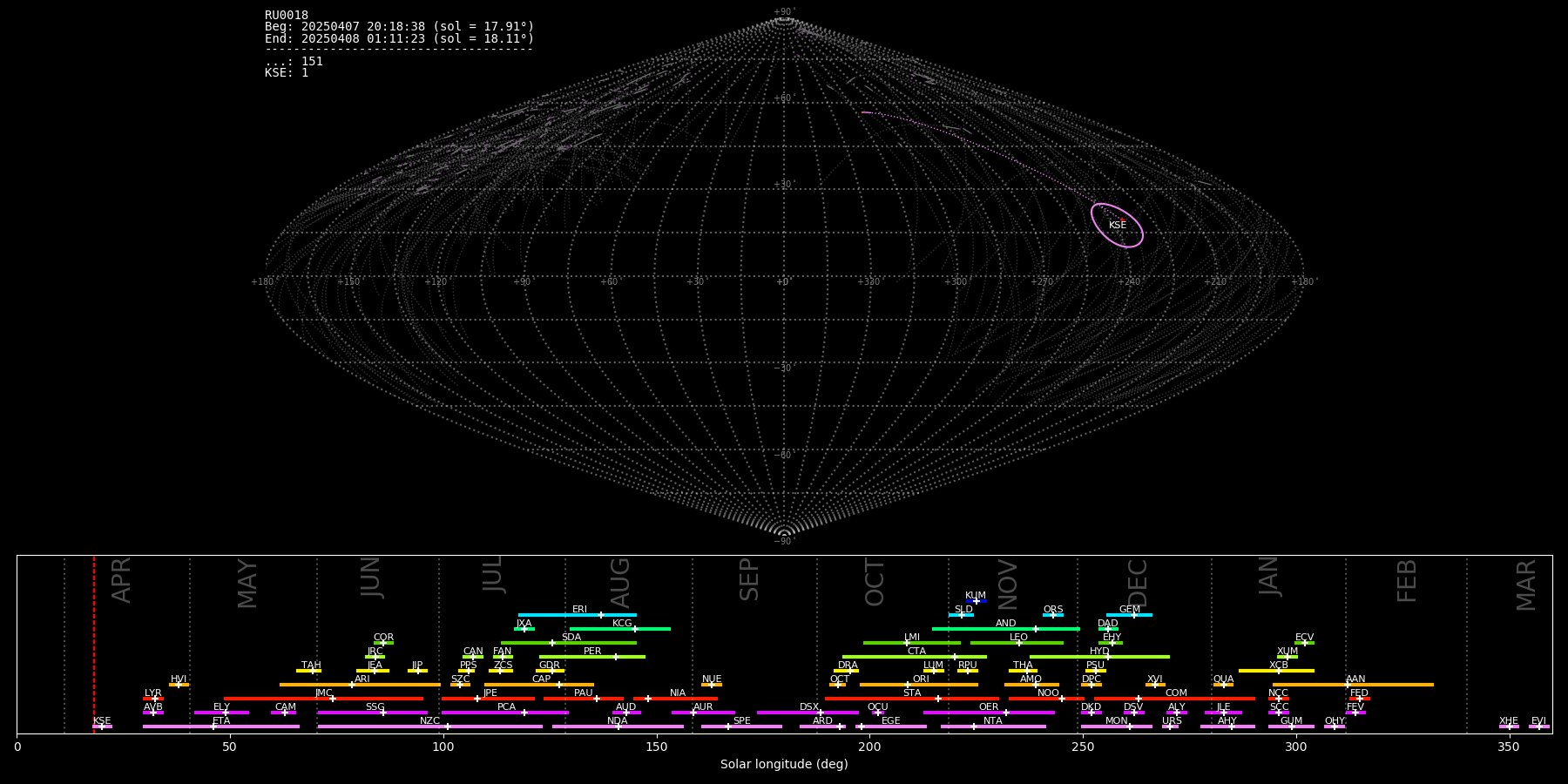Select the QUA shower label
The width and height of the screenshot is (1568, 784).
(x=1224, y=679)
